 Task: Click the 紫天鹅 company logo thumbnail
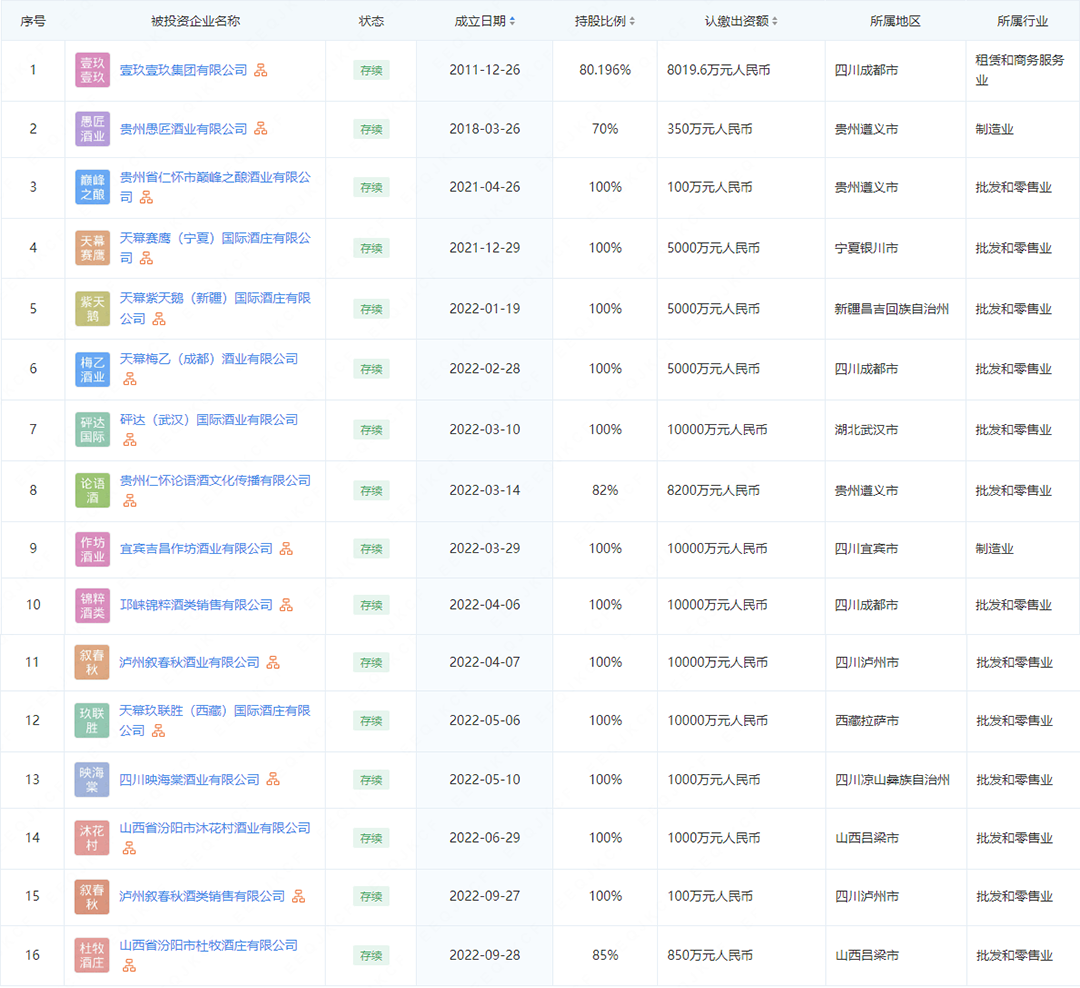coord(92,309)
